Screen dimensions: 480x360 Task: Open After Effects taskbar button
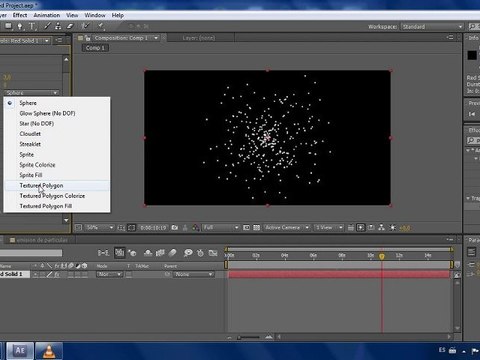(x=20, y=351)
